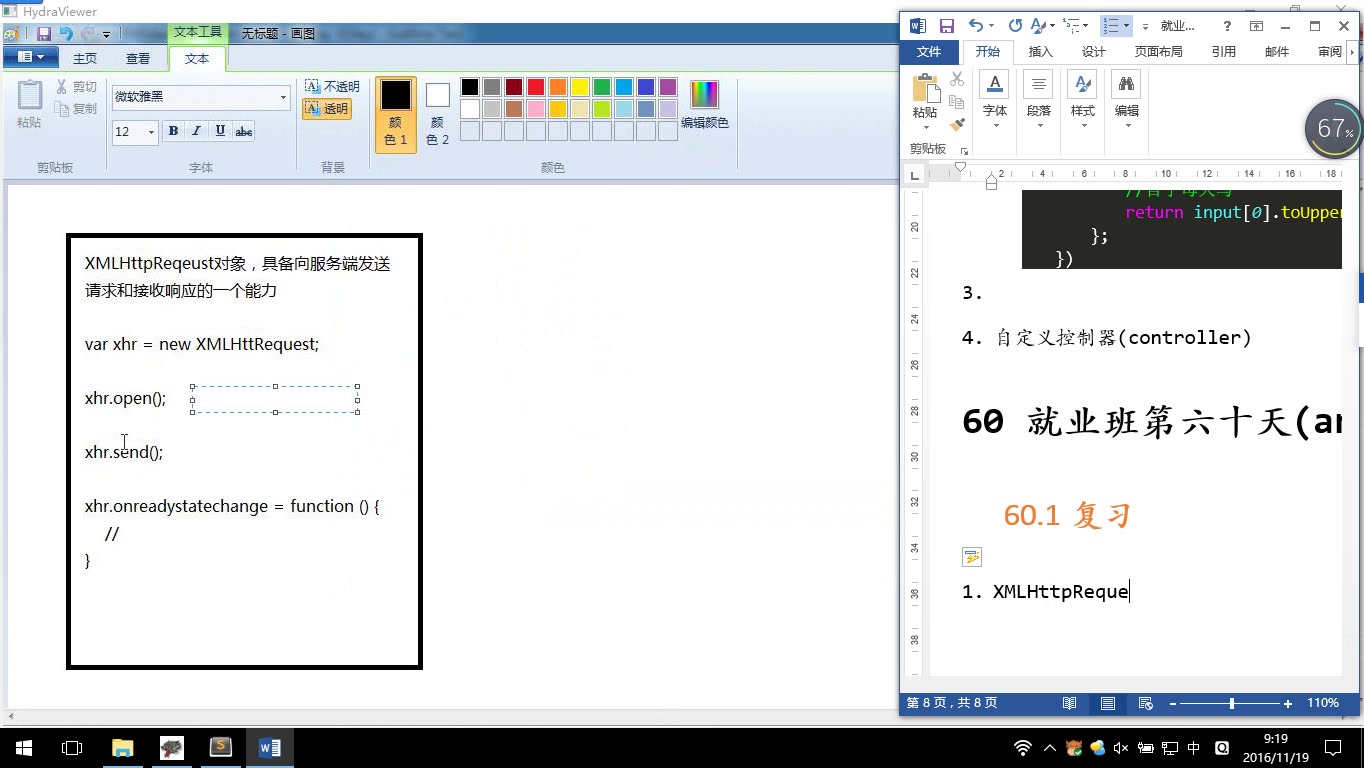The height and width of the screenshot is (768, 1364).
Task: Toggle Italic text in Paint
Action: pyautogui.click(x=196, y=131)
